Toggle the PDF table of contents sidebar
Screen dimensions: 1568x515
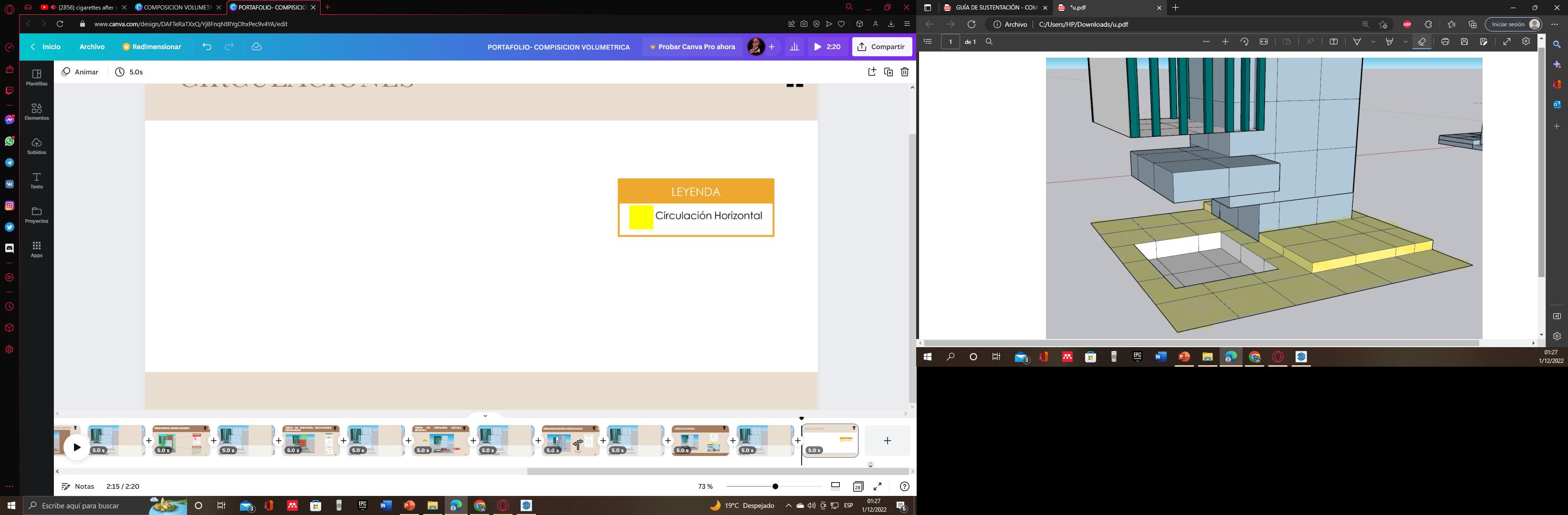pyautogui.click(x=928, y=41)
